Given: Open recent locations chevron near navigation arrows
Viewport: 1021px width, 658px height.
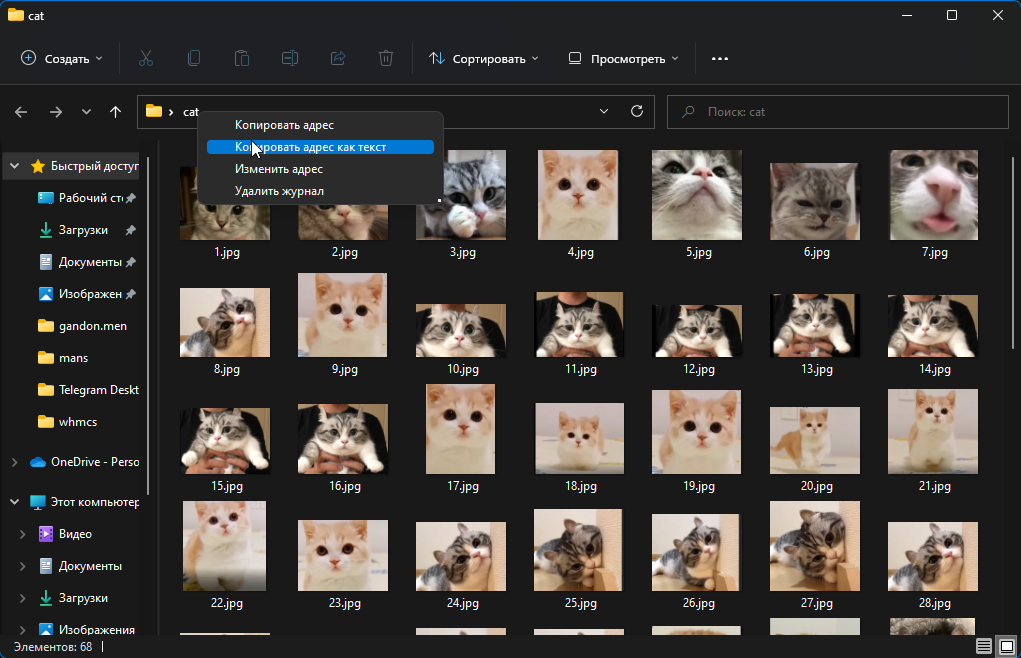Looking at the screenshot, I should (x=86, y=112).
